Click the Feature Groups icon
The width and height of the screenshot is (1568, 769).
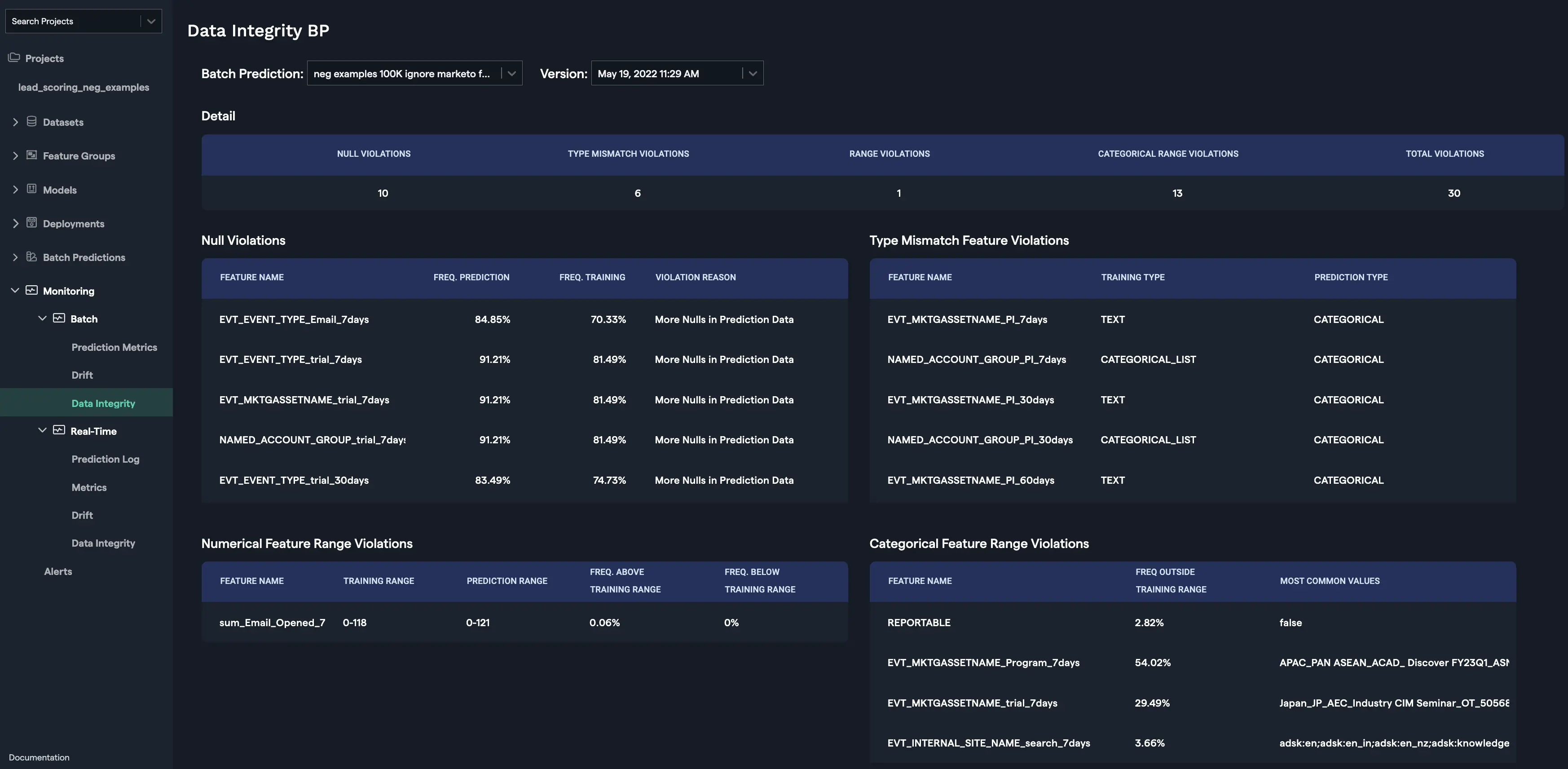click(x=31, y=155)
